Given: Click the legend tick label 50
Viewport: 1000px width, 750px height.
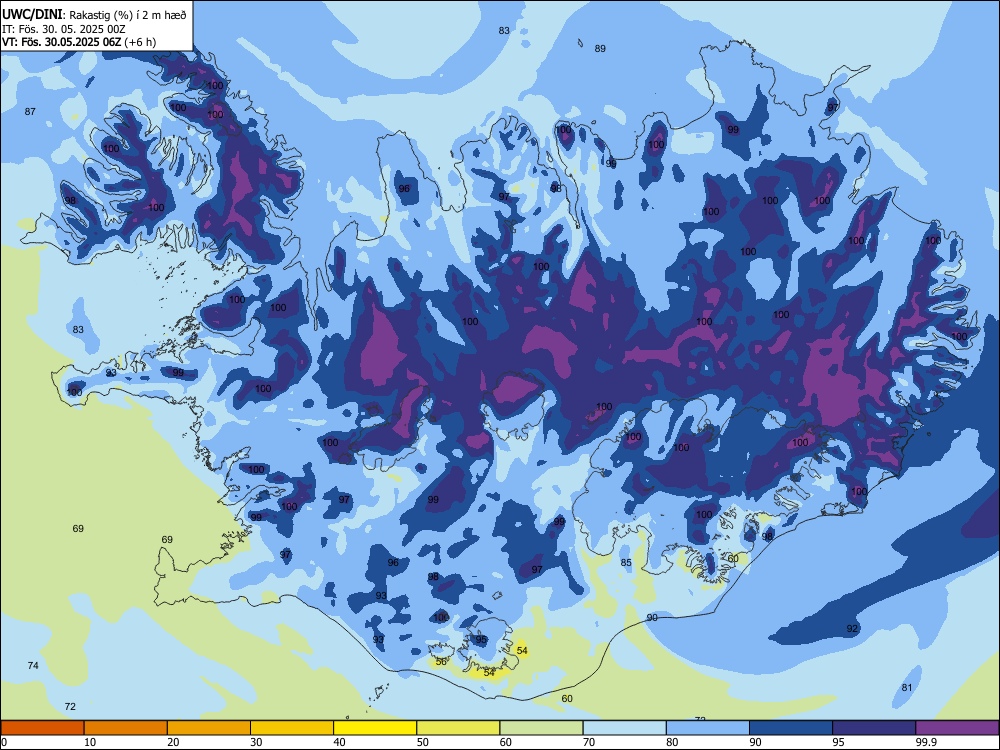Looking at the screenshot, I should [x=422, y=742].
